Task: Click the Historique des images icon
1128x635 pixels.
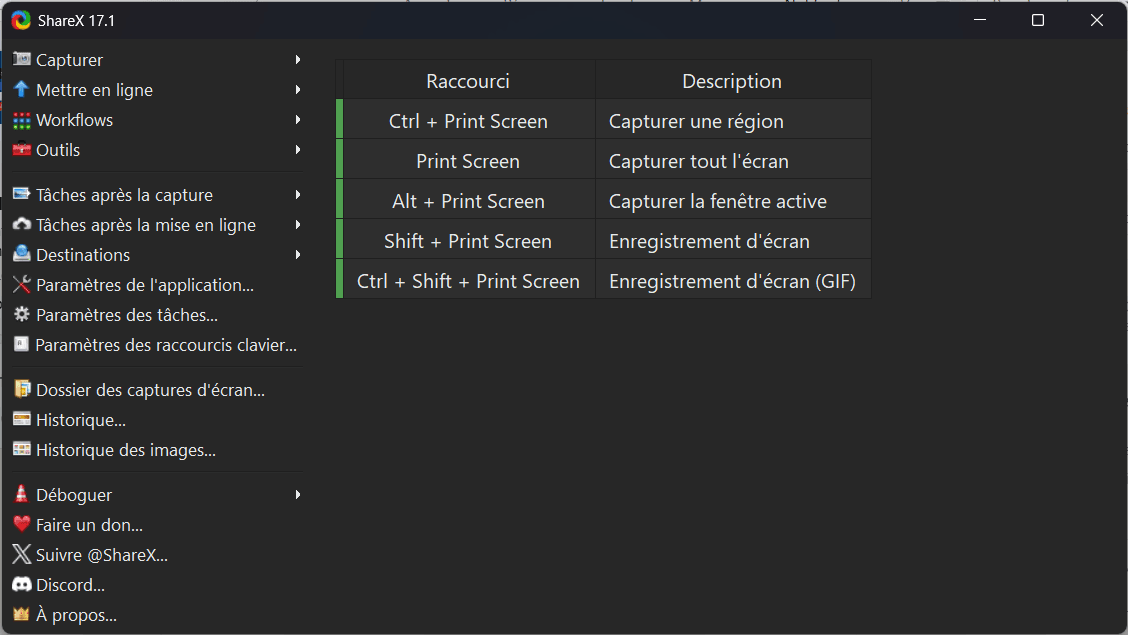Action: (22, 449)
